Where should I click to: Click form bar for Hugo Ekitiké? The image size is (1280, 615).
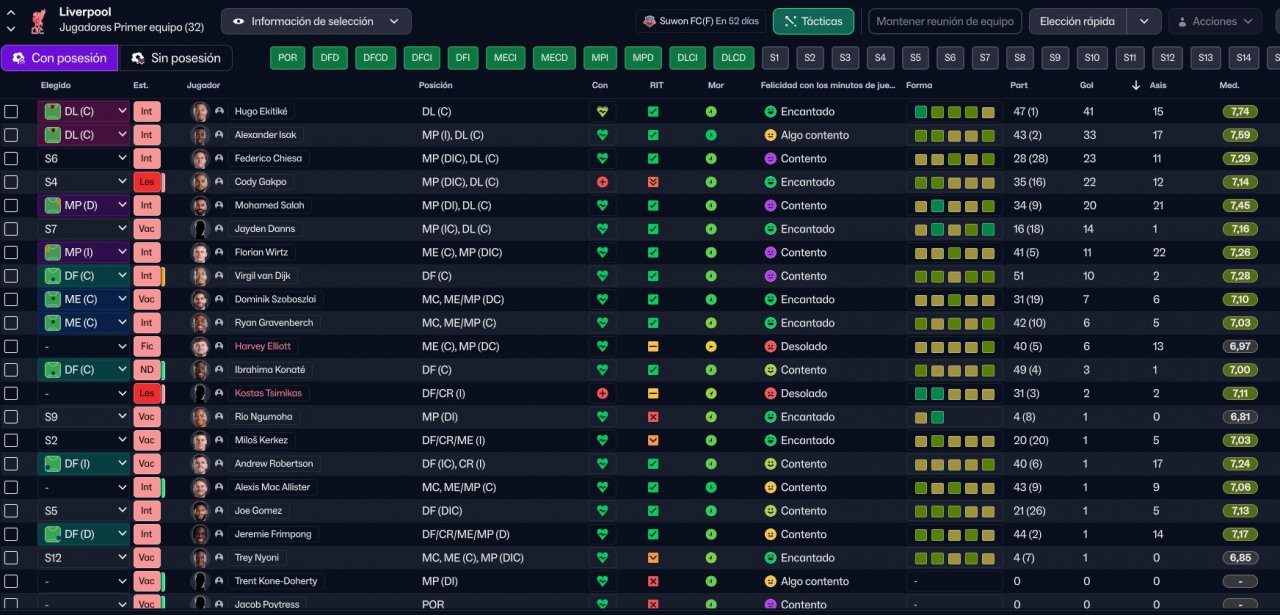pyautogui.click(x=954, y=111)
